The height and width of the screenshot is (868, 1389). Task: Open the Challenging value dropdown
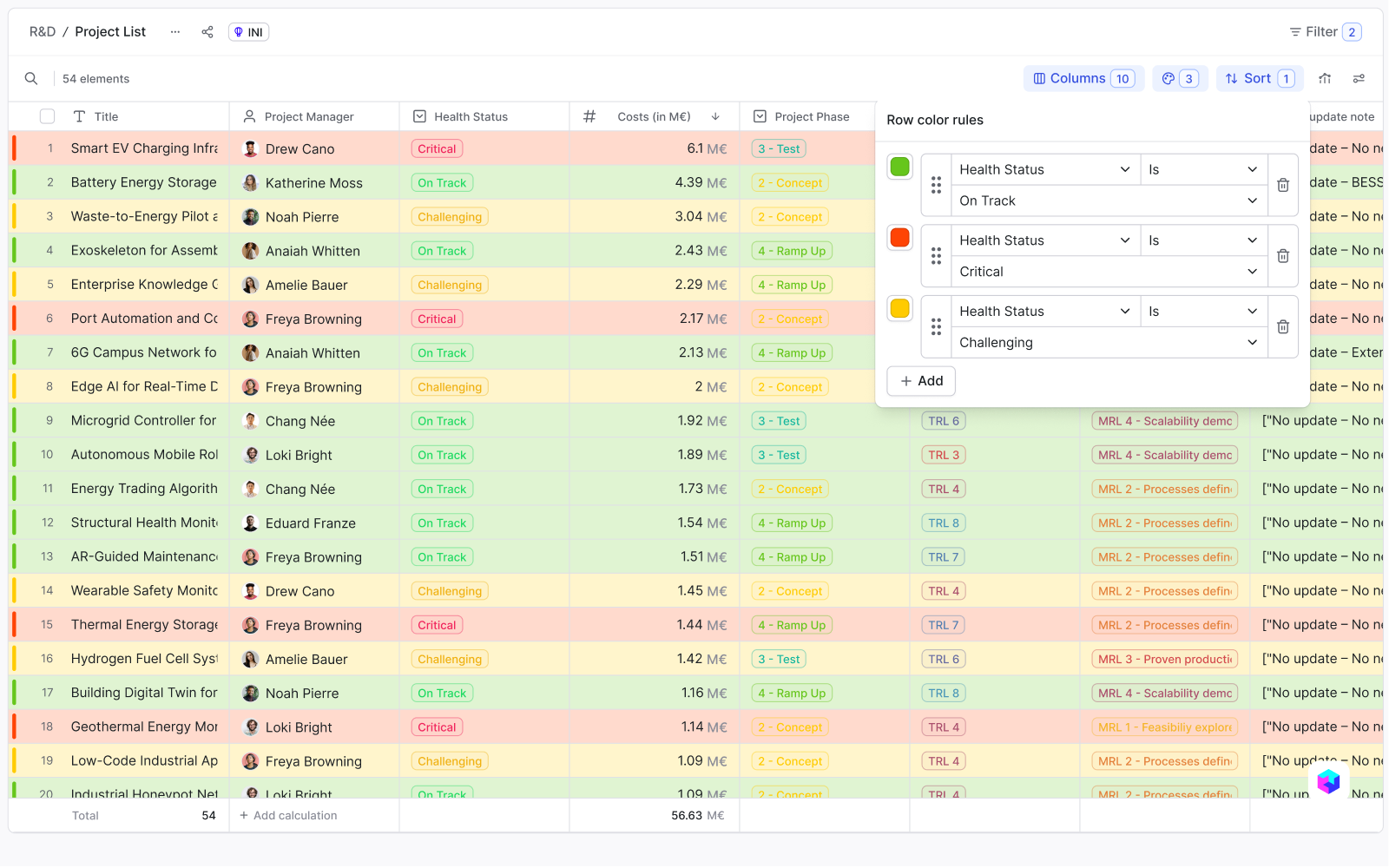[x=1109, y=343]
